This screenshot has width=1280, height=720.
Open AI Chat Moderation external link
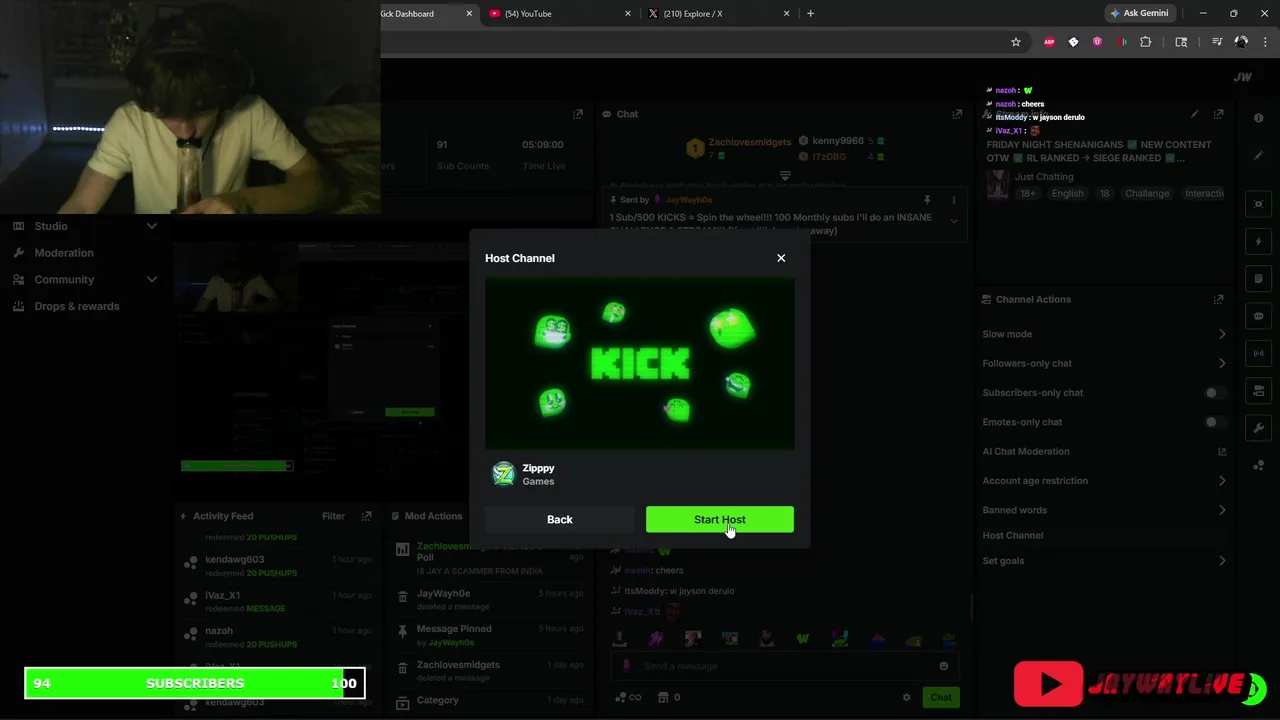[1222, 452]
